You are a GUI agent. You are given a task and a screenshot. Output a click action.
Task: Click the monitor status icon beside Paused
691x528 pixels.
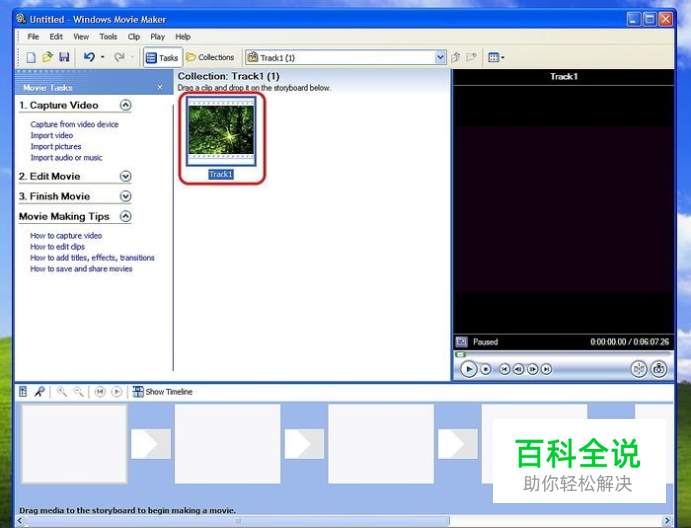coord(461,342)
